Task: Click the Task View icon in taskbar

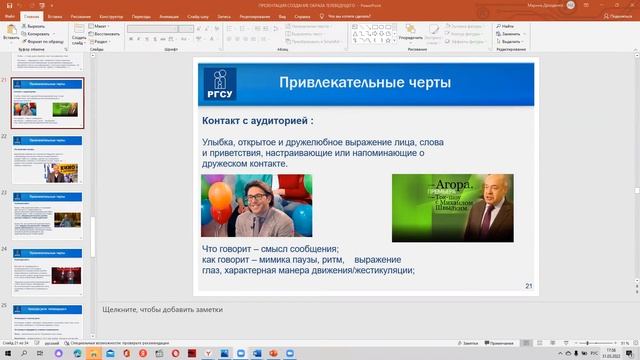Action: click(x=40, y=353)
